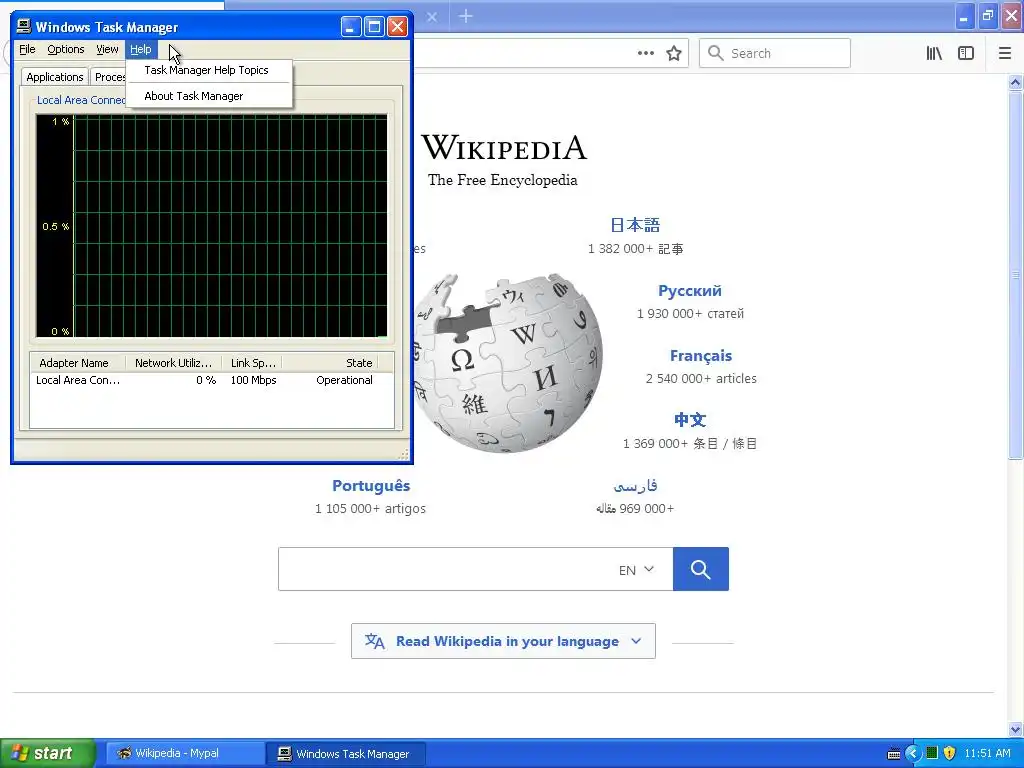Sort by Link Speed column header
This screenshot has height=768, width=1024.
tap(253, 362)
